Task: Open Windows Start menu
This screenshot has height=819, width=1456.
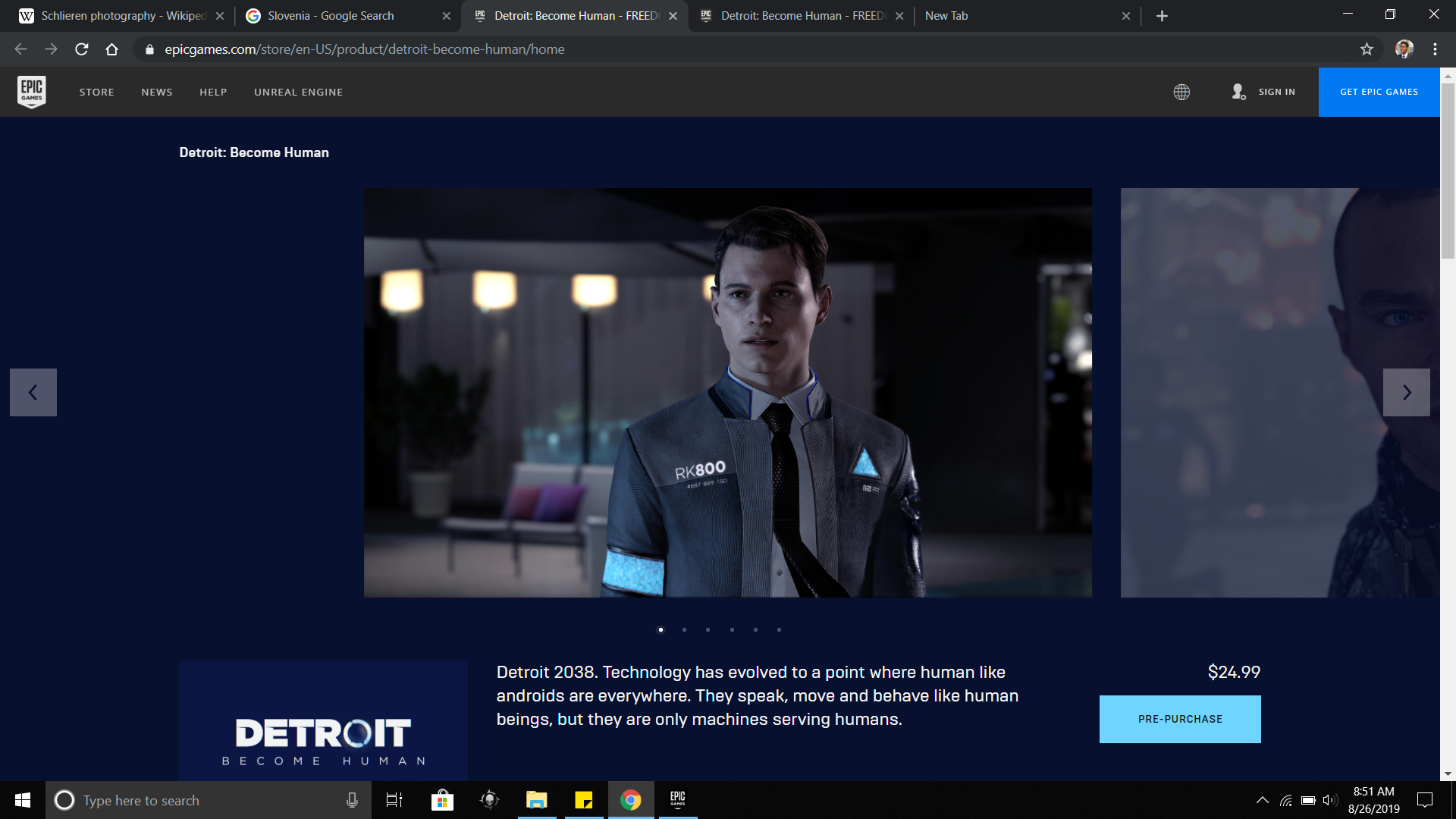Action: click(23, 800)
